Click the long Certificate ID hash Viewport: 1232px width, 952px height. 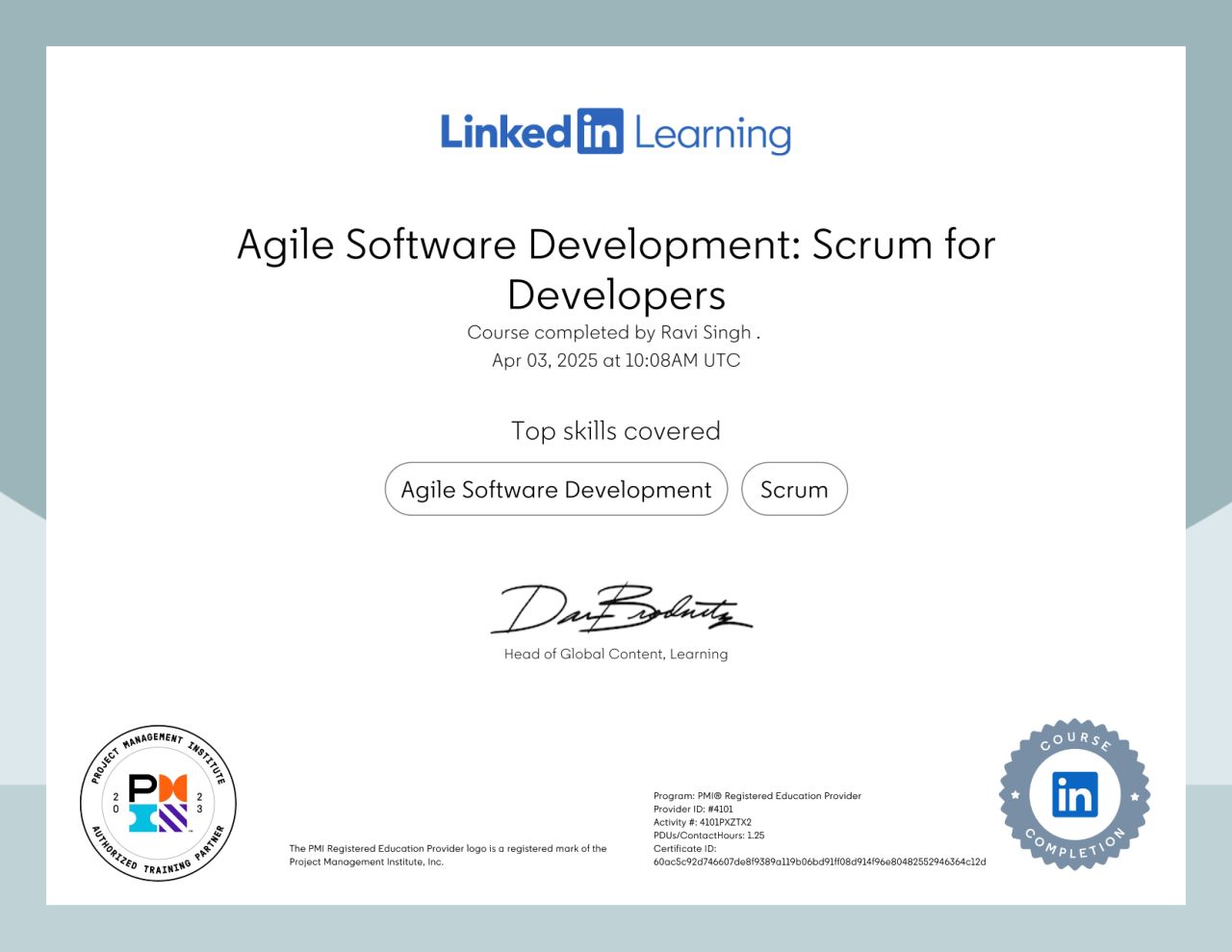[819, 862]
